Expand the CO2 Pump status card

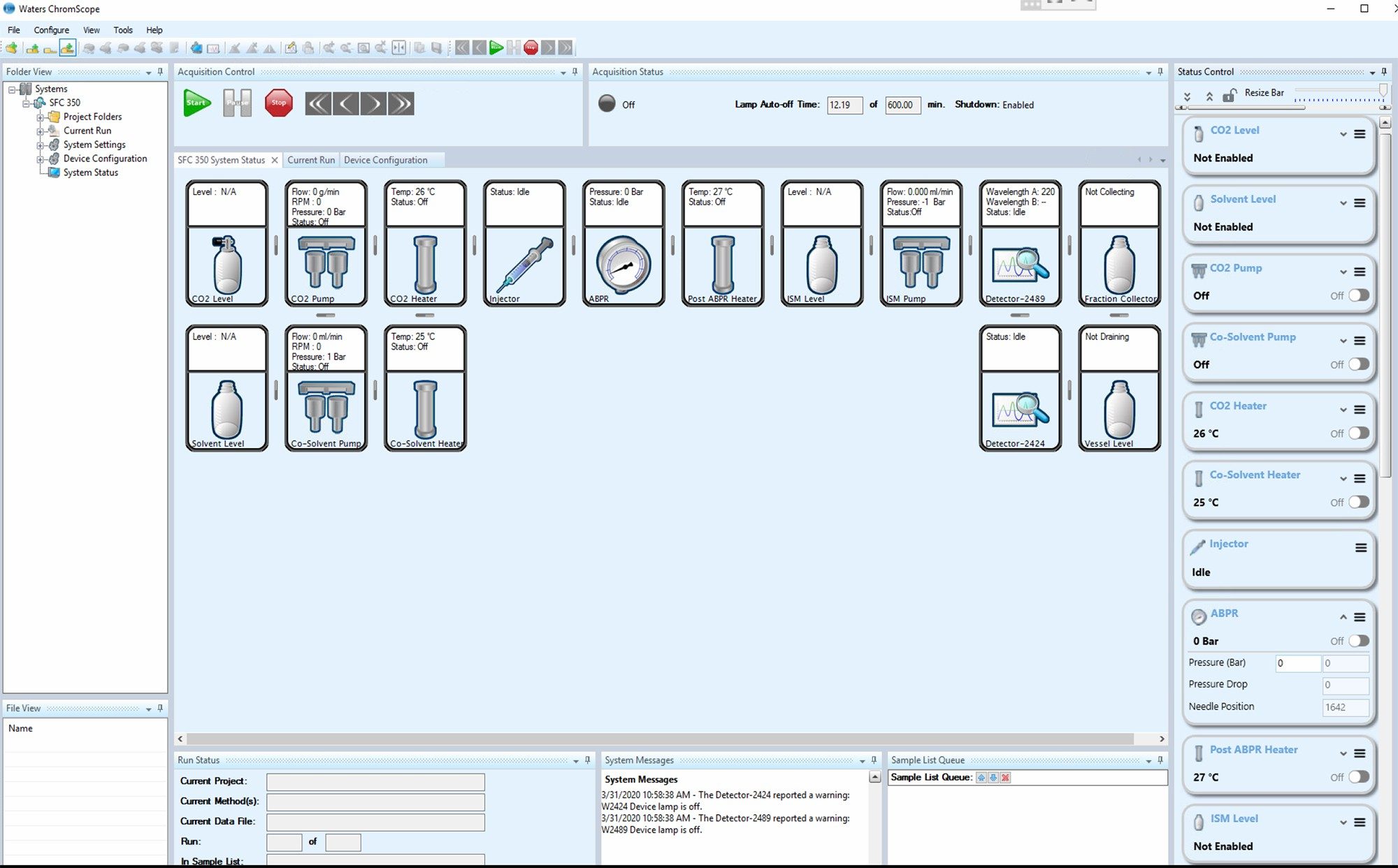(x=1343, y=272)
